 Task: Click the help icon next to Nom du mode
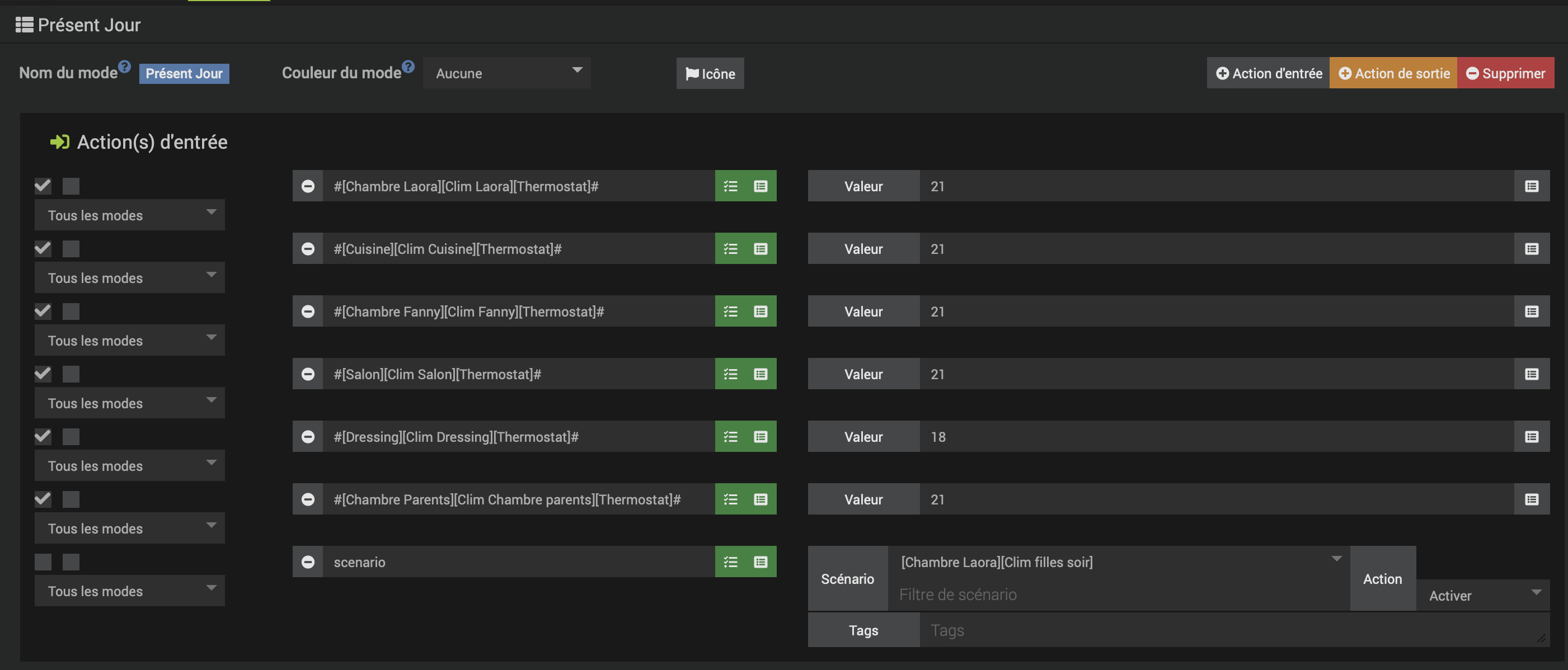124,67
